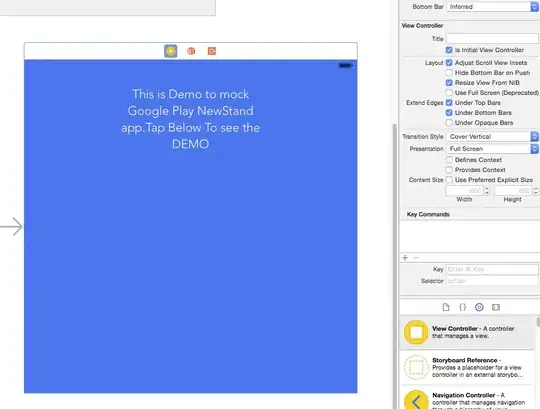
Task: Click the Key command input field
Action: click(x=492, y=269)
